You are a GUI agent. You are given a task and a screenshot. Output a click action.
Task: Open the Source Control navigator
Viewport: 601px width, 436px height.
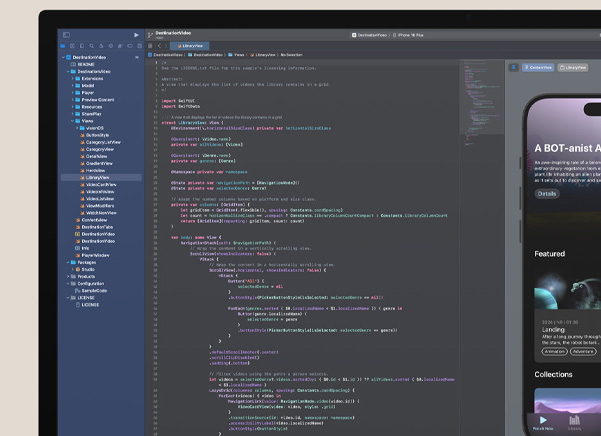tap(72, 46)
